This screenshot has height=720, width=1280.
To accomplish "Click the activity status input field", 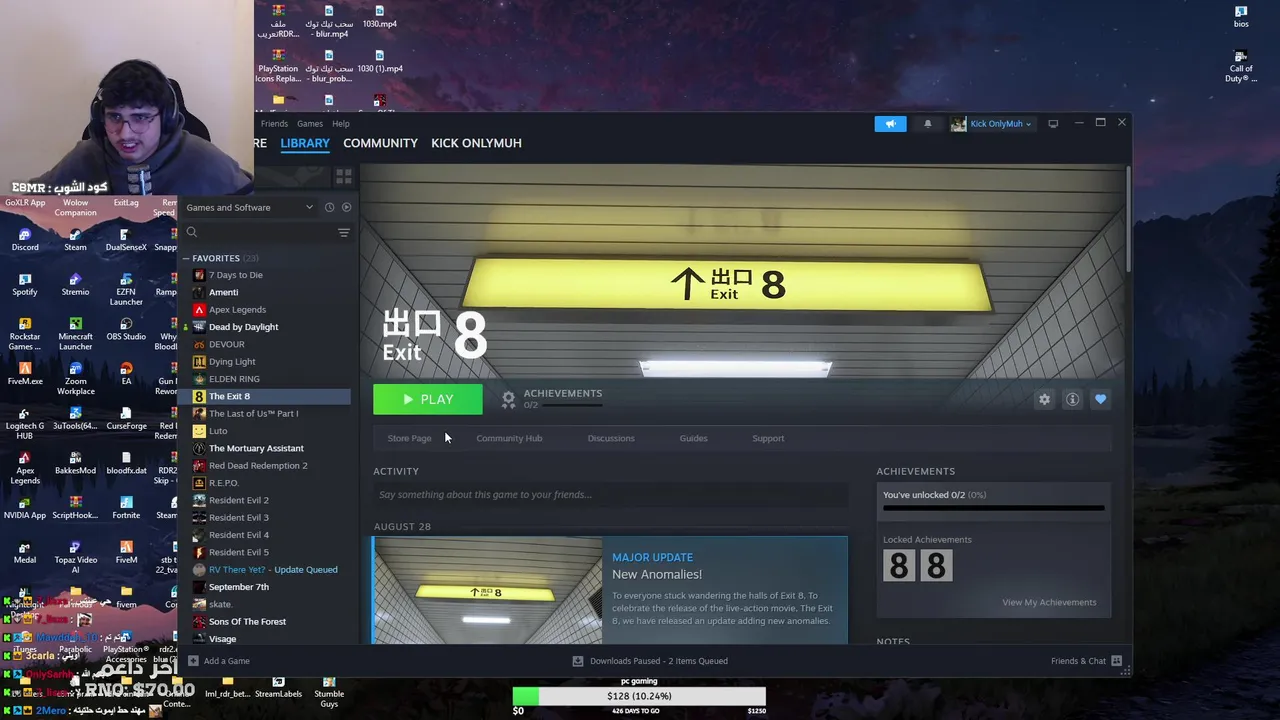I will 610,495.
